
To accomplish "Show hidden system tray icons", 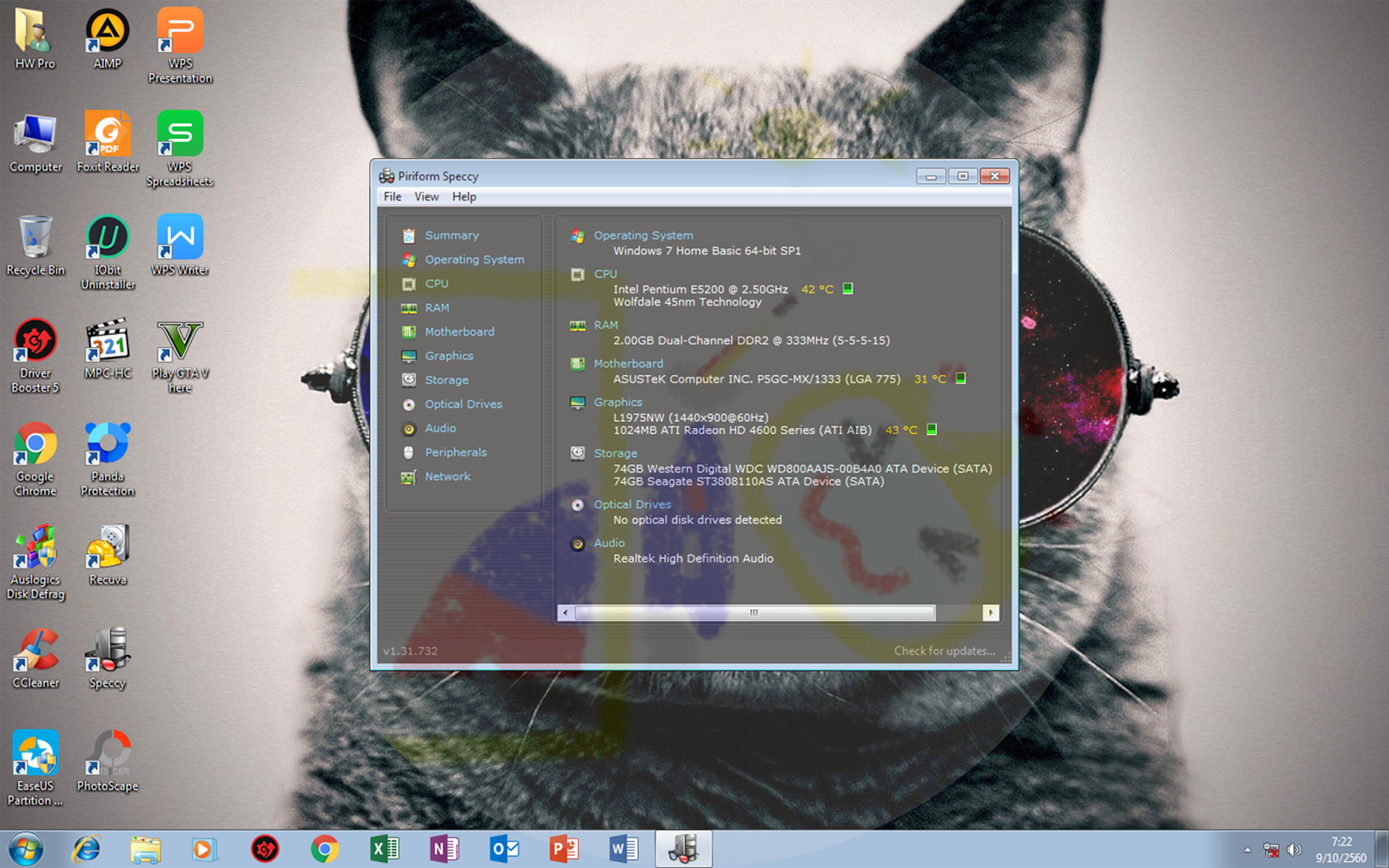I will (x=1247, y=850).
